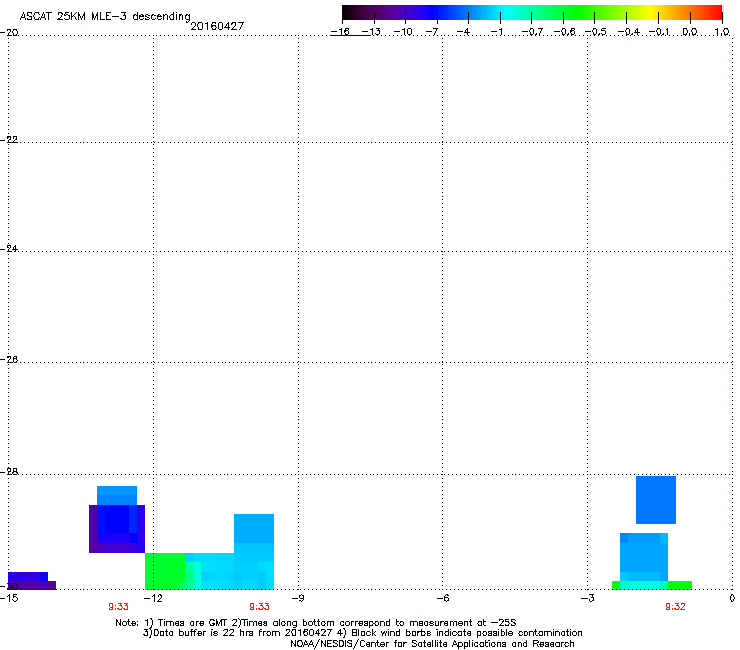The height and width of the screenshot is (650, 740).
Task: Click the title 'ASCAT 25KM MLE-3 descending'
Action: point(105,16)
